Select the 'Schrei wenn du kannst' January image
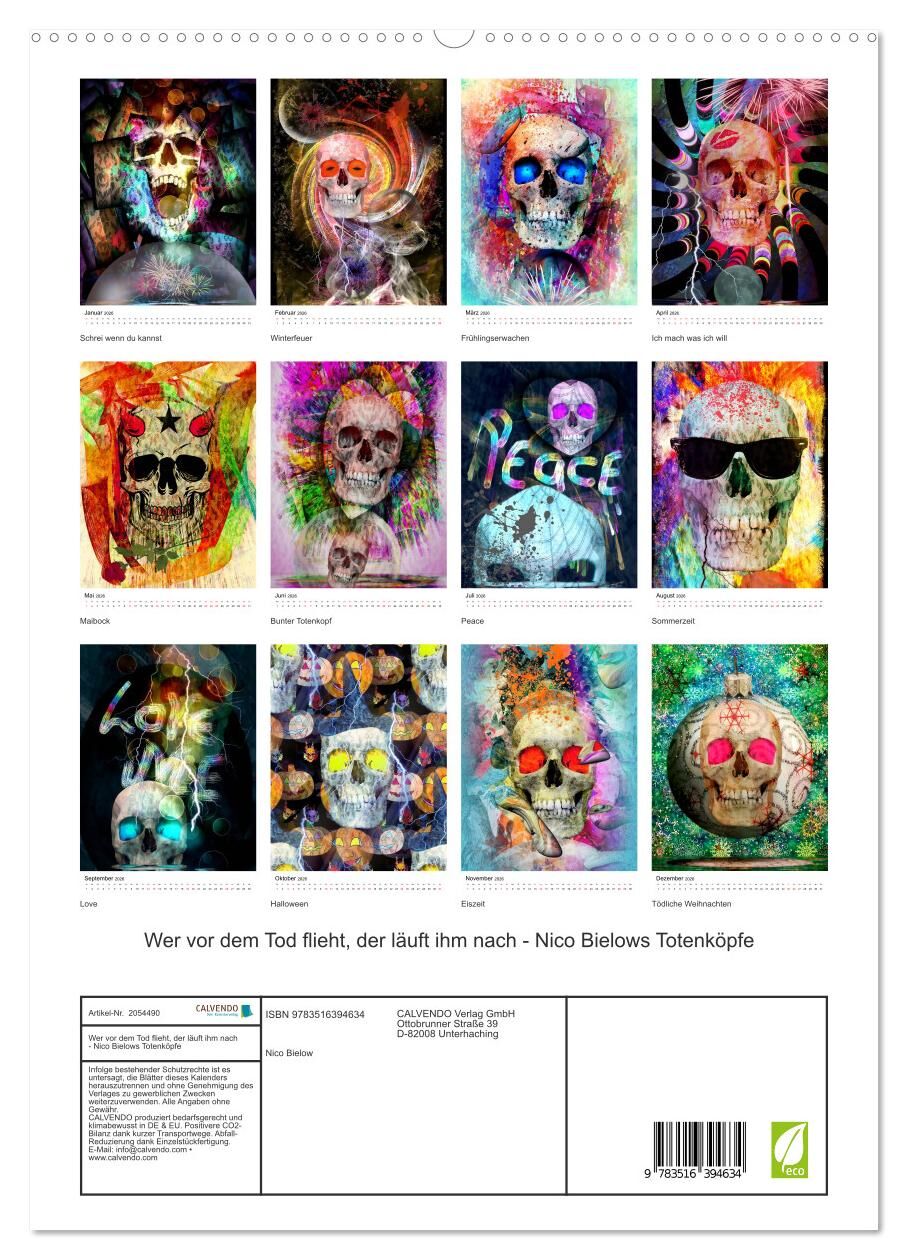The height and width of the screenshot is (1260, 908). 168,192
